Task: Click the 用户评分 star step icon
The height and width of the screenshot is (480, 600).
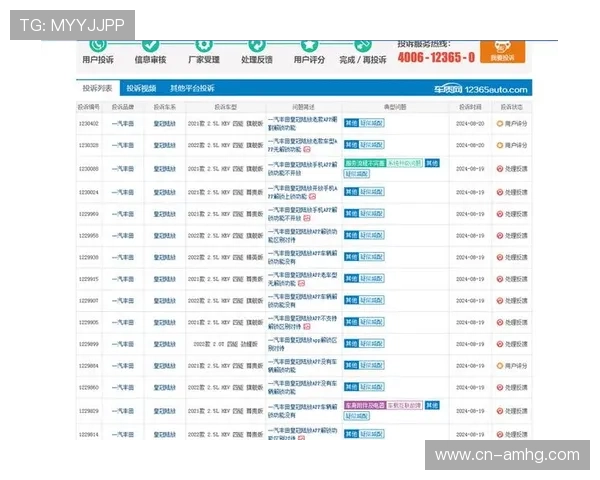Action: [309, 45]
